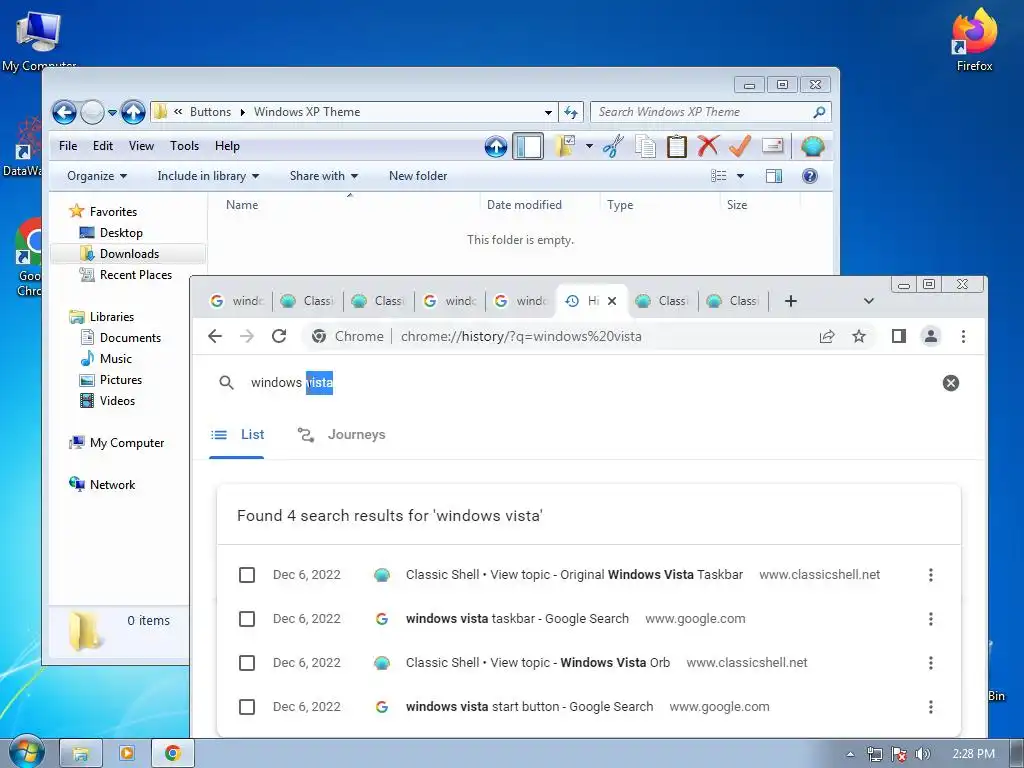Click the Classic Shell Up toolbar icon

point(496,146)
